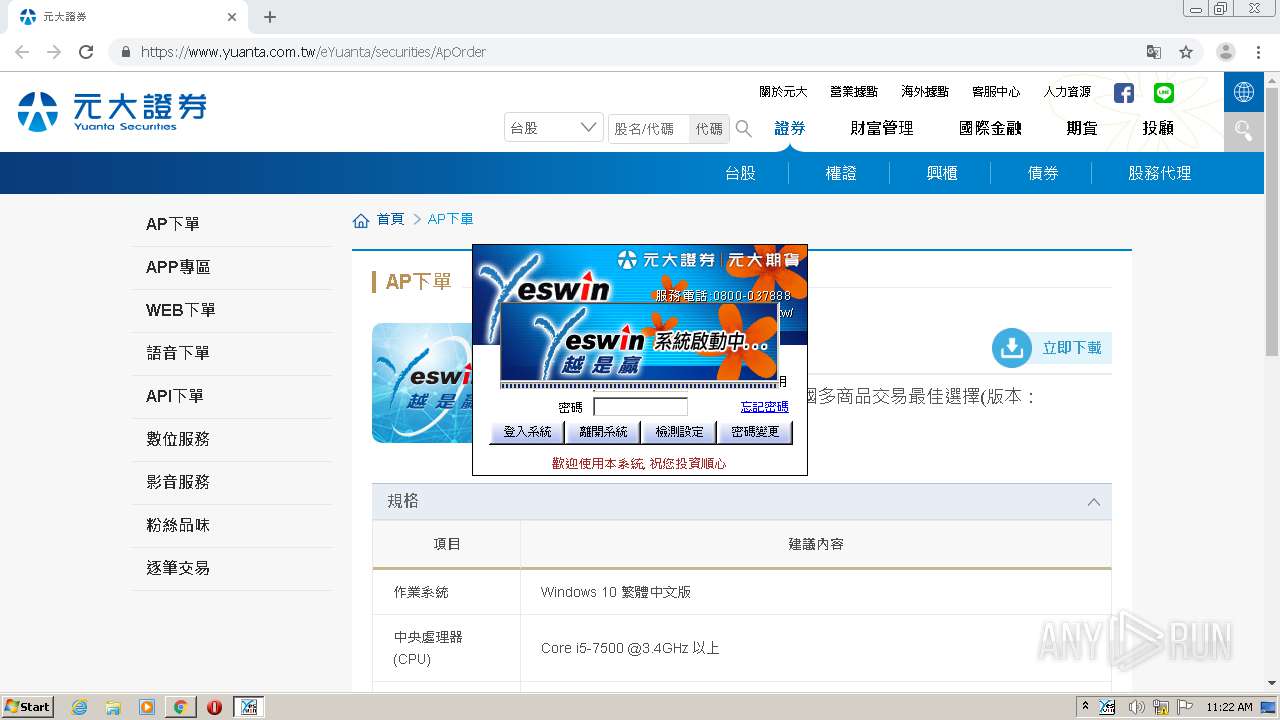Open the Facebook page icon
The image size is (1280, 720).
(1124, 93)
